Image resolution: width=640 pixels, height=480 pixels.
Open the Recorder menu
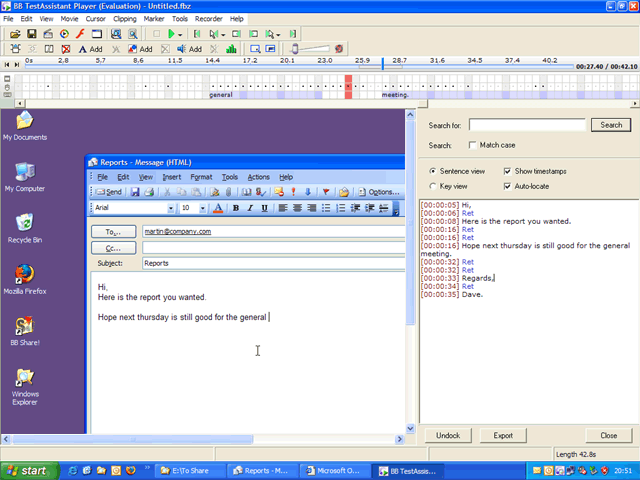click(210, 19)
